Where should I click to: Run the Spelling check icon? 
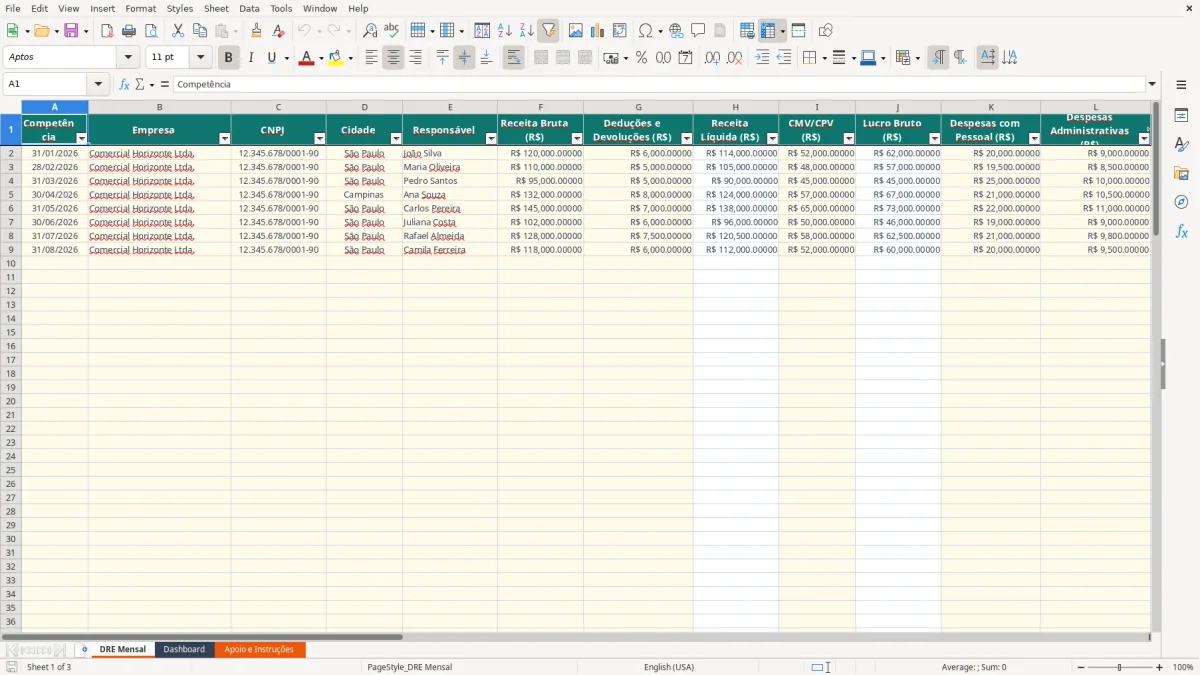click(392, 31)
